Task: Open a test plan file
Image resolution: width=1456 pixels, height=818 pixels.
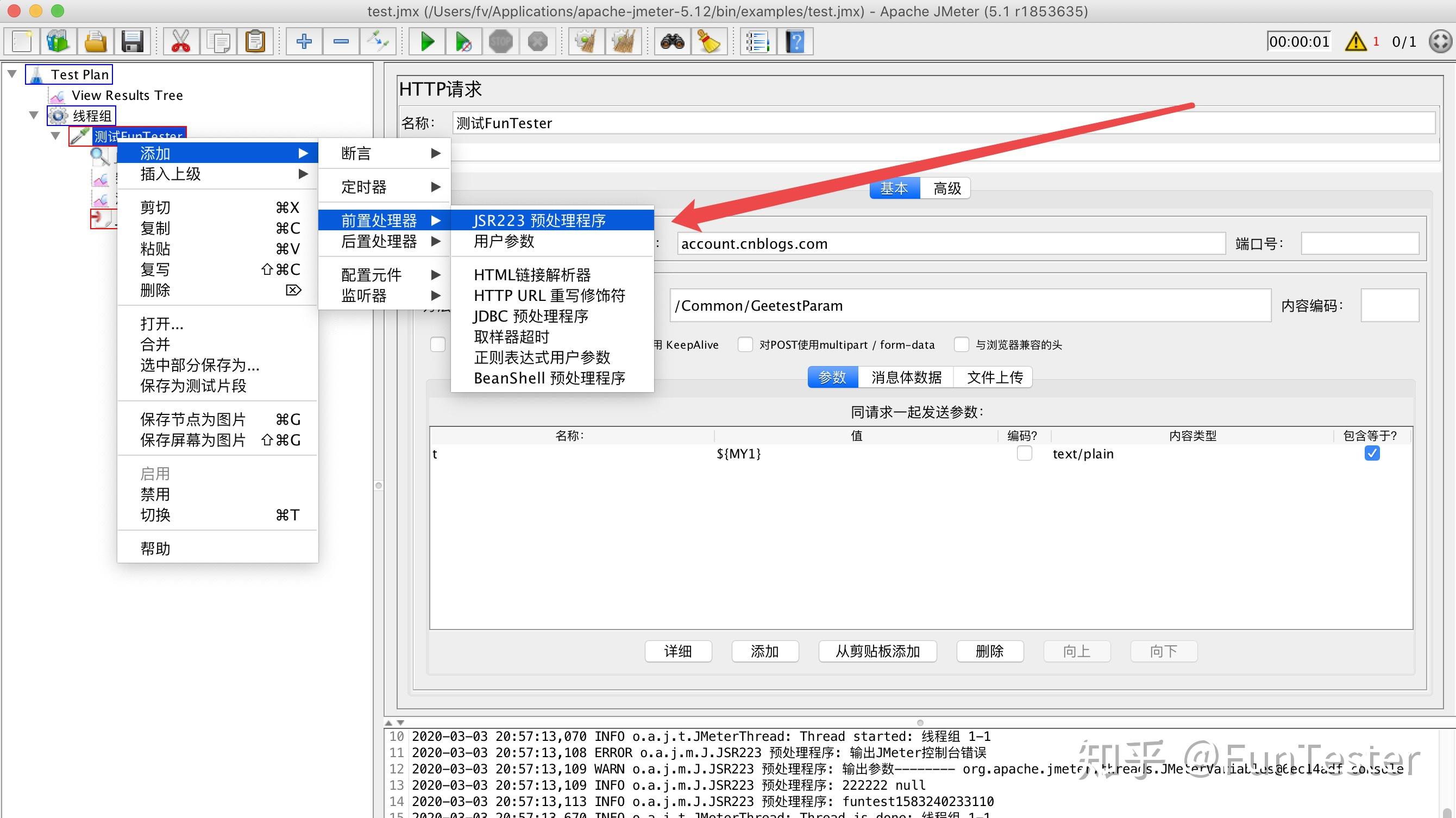Action: pyautogui.click(x=95, y=41)
